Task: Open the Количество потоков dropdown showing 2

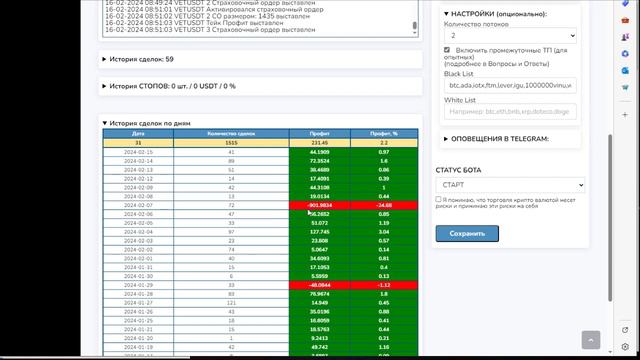Action: coord(510,36)
